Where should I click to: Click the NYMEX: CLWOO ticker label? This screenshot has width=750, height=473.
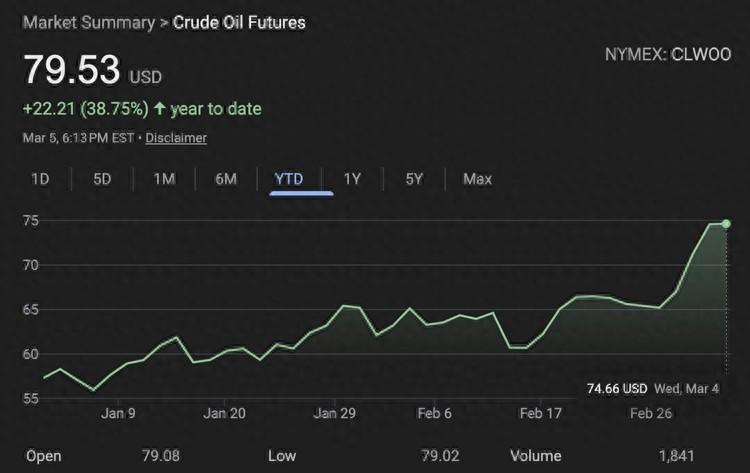pyautogui.click(x=666, y=54)
